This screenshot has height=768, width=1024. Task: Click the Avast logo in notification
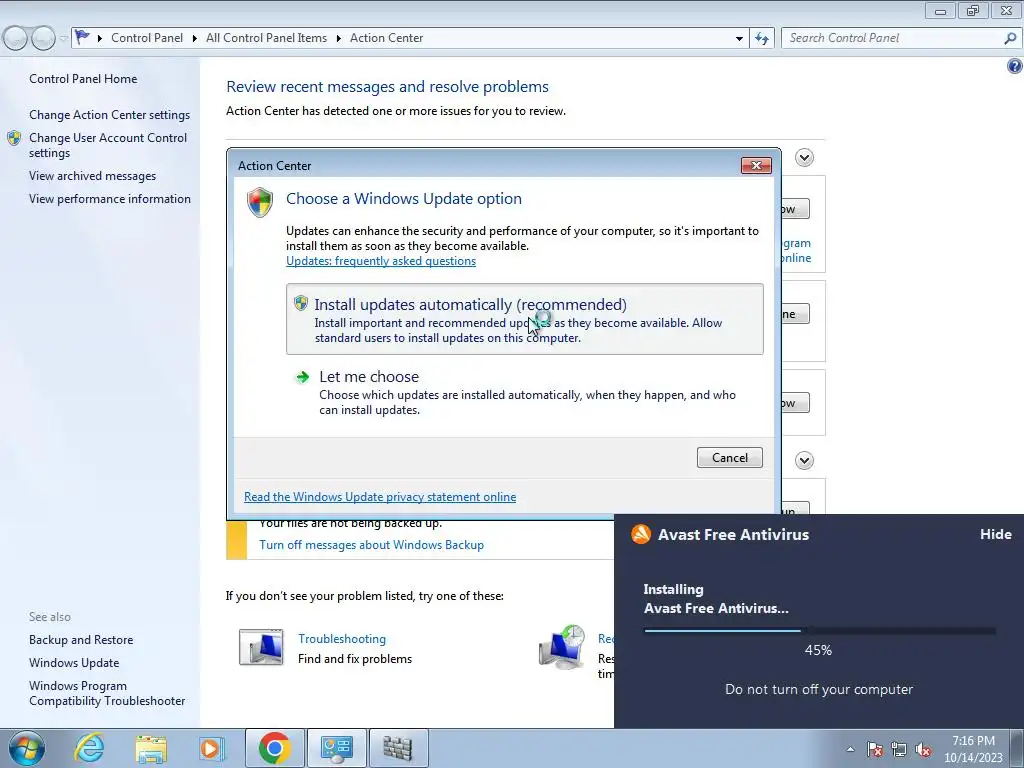click(641, 534)
